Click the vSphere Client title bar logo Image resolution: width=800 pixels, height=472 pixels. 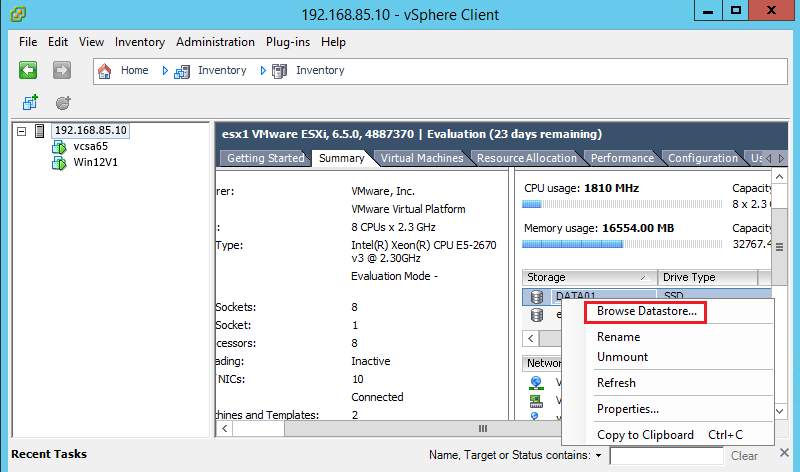pyautogui.click(x=18, y=14)
